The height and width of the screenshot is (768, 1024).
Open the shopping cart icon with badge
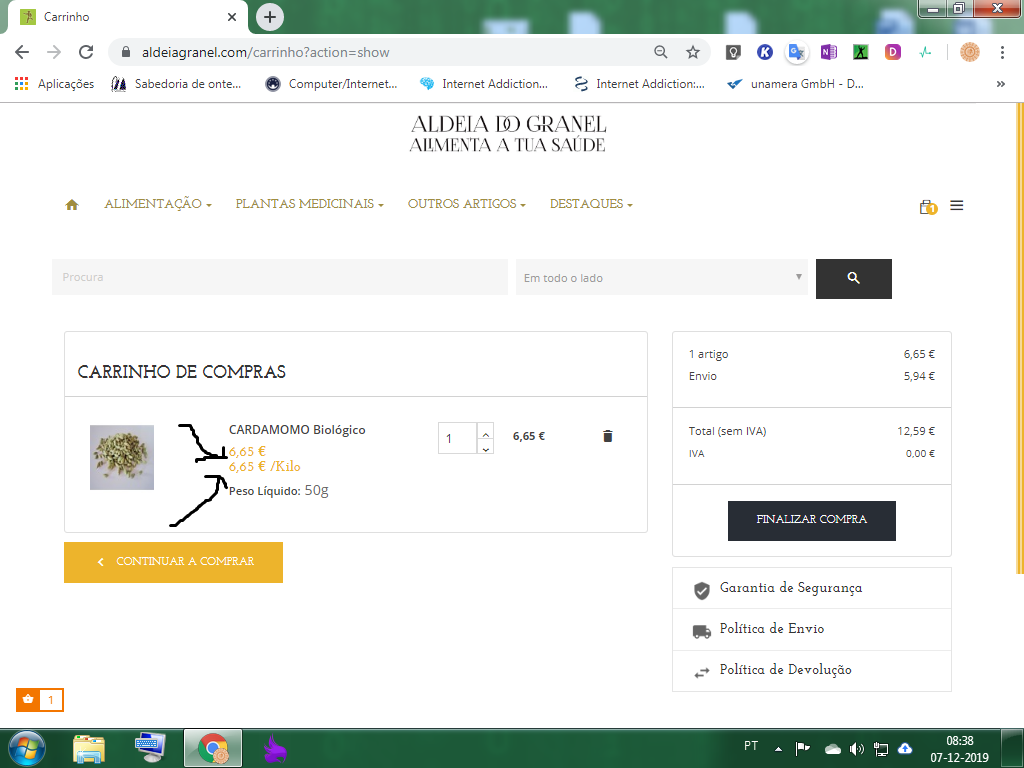click(x=928, y=207)
